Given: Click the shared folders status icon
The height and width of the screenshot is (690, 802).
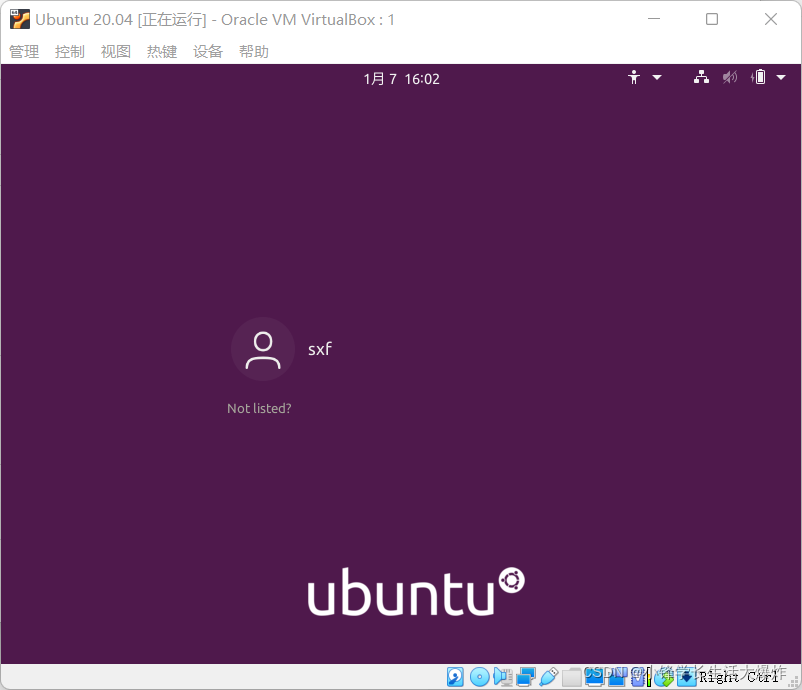Looking at the screenshot, I should (x=572, y=677).
